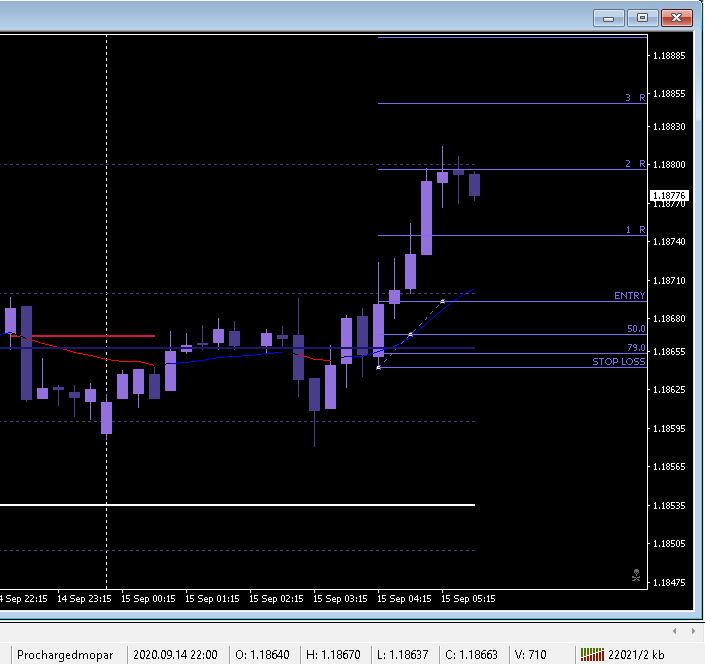
Task: Click the 1.18855 price scale value
Action: pos(669,94)
